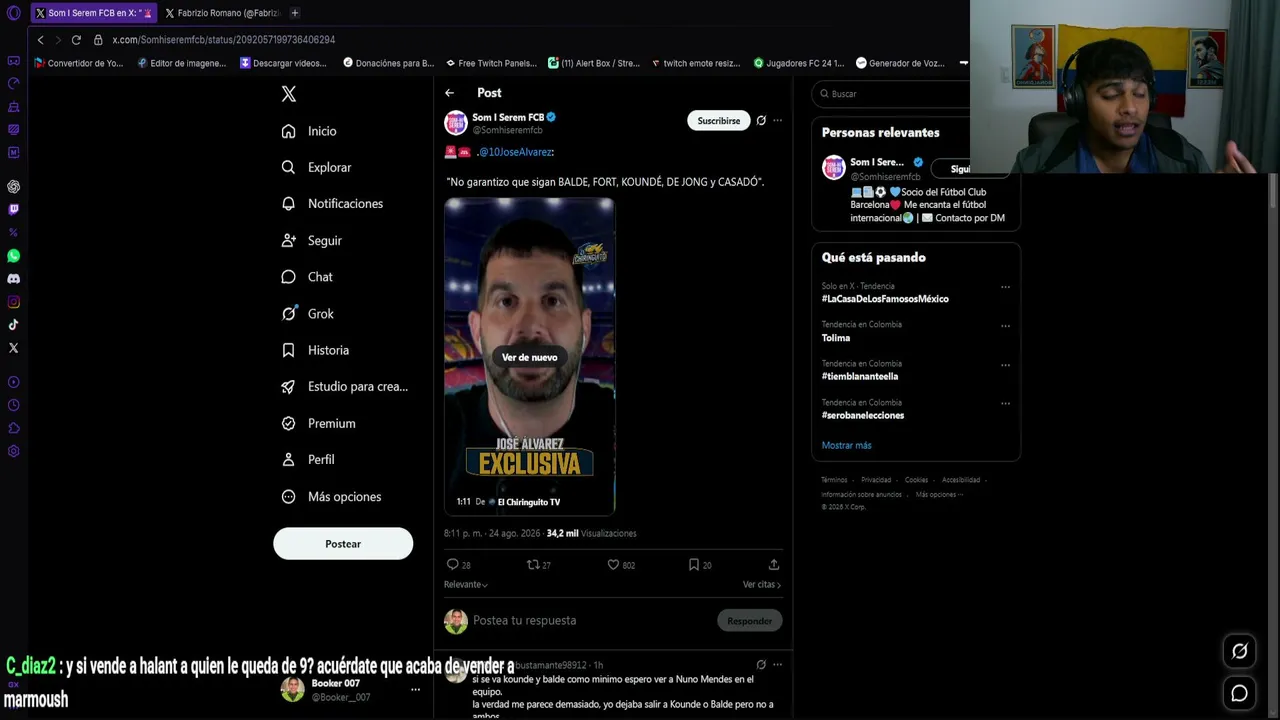1280x720 pixels.
Task: Open Instagram from the browser sidebar
Action: [x=13, y=302]
